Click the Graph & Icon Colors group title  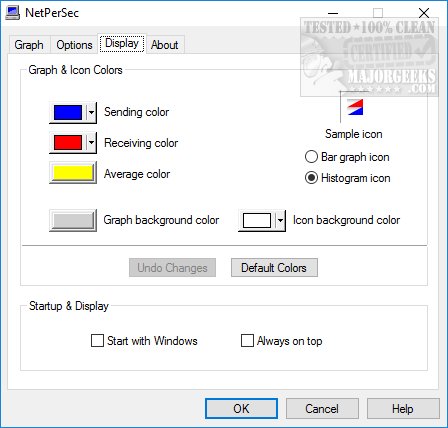75,70
